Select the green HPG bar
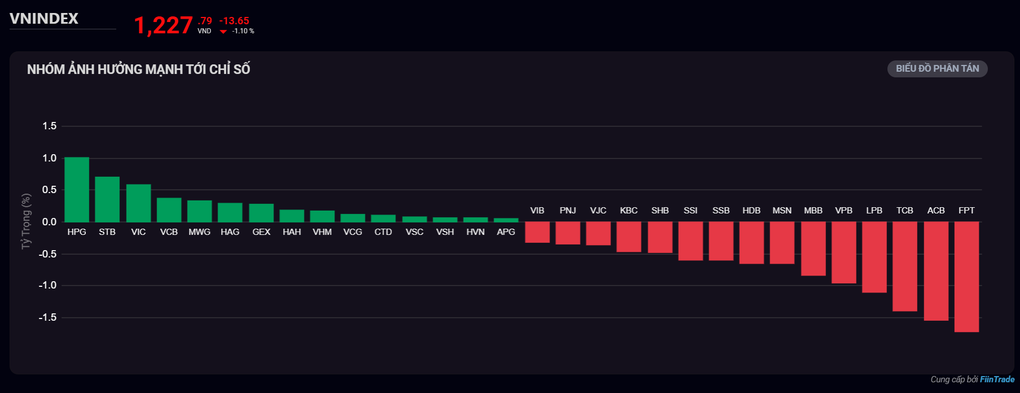The image size is (1020, 393). [x=77, y=189]
